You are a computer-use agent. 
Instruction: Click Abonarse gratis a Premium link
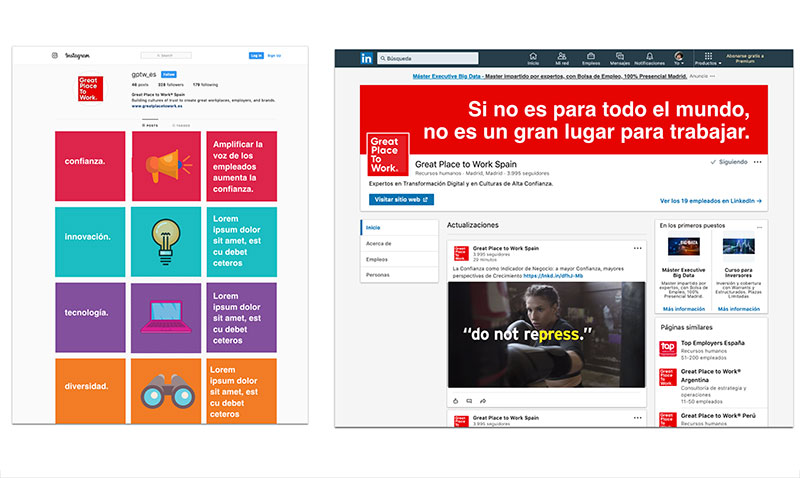[745, 58]
